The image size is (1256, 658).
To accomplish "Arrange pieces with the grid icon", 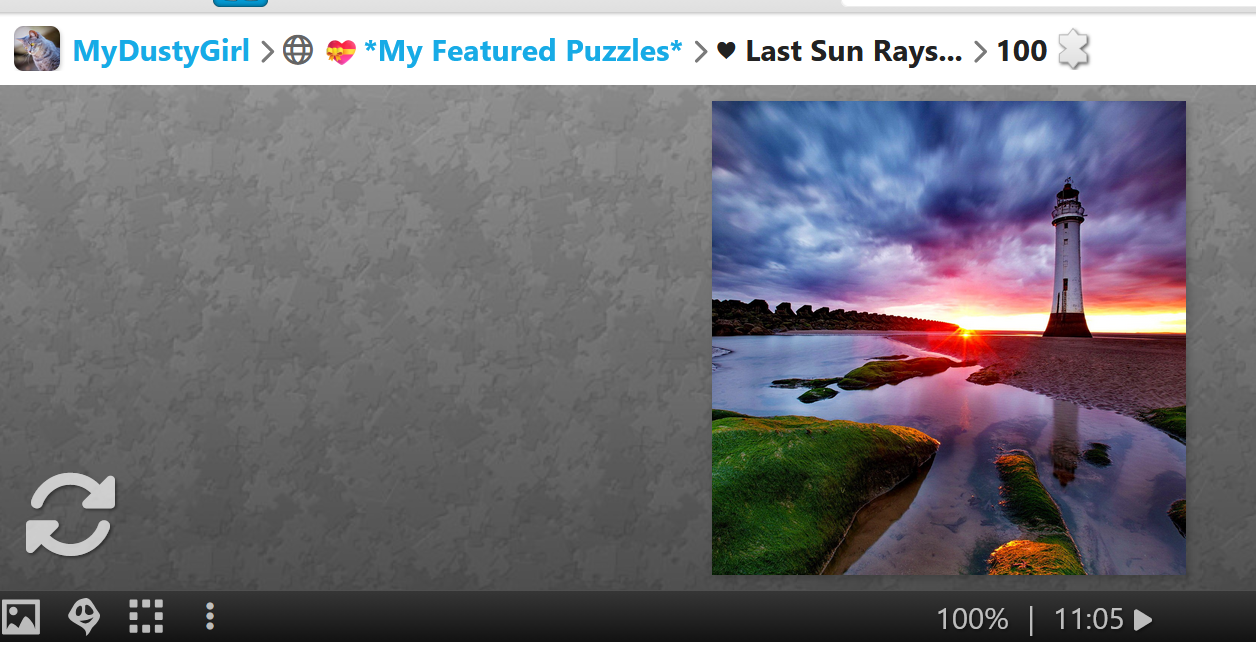I will (x=146, y=617).
